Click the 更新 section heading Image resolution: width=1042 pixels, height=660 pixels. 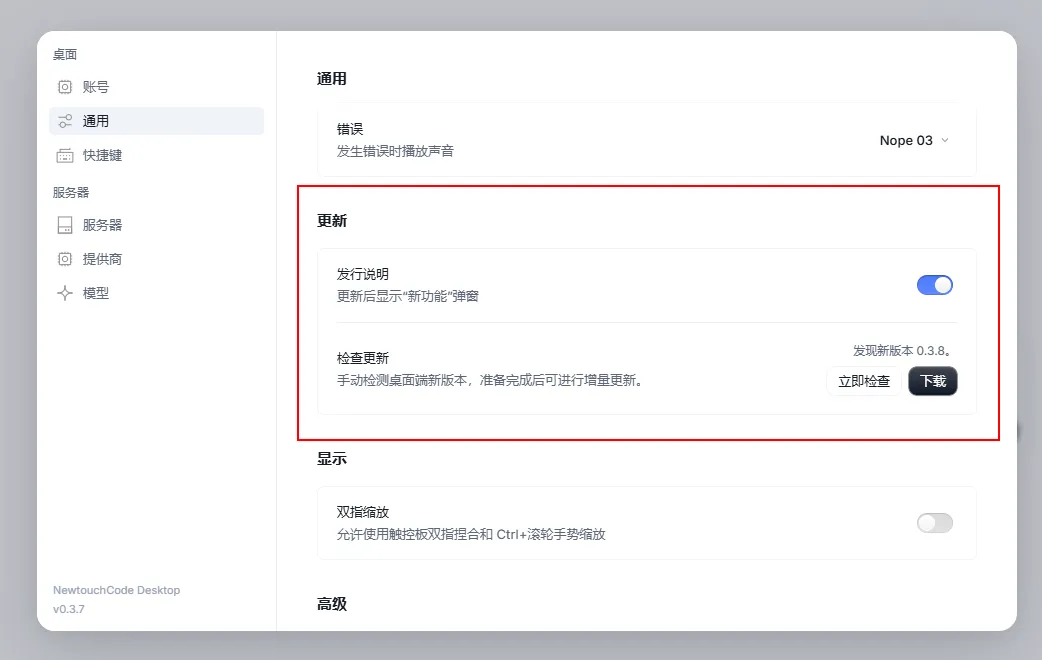click(332, 221)
